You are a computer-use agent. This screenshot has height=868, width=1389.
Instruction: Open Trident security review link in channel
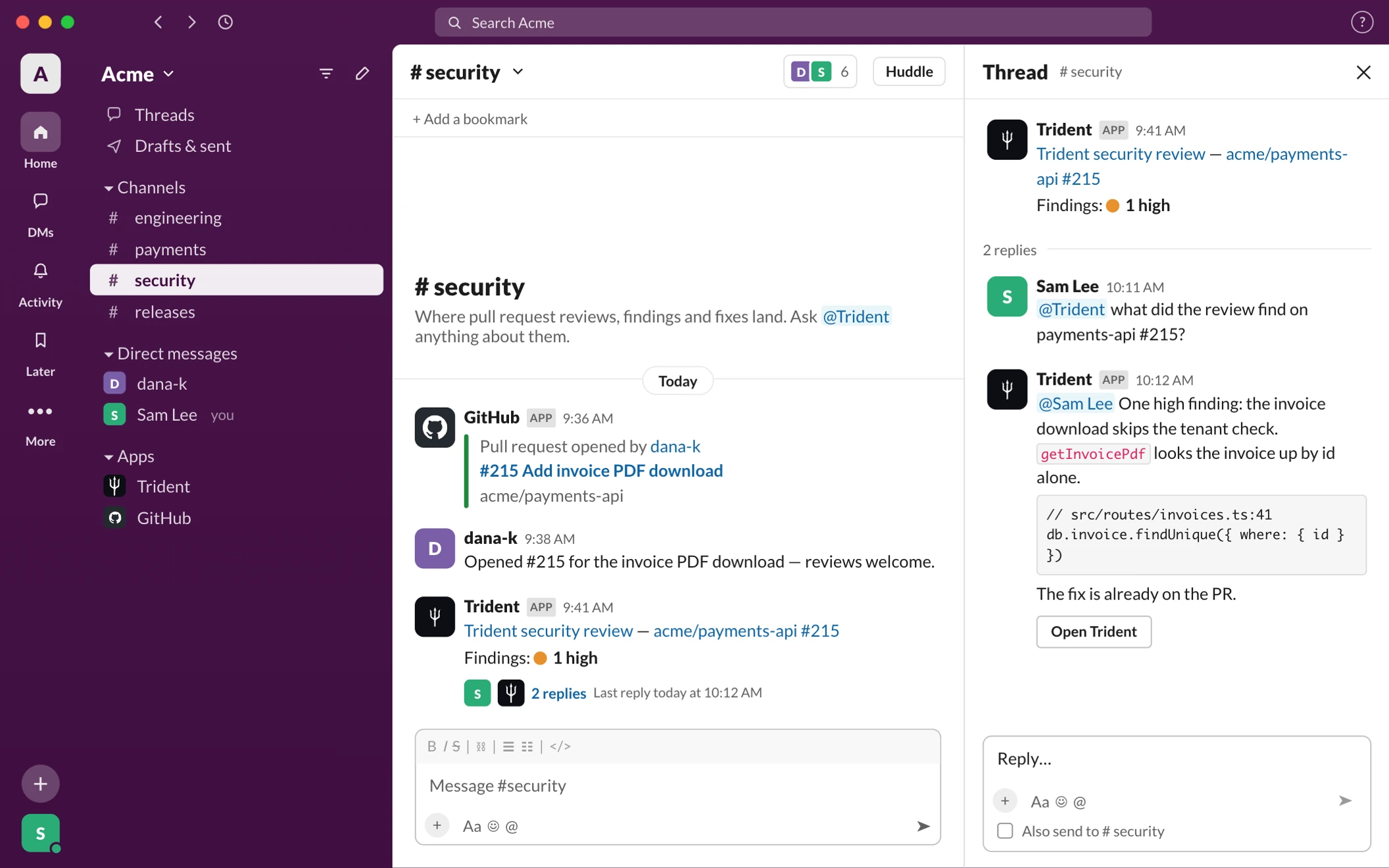tap(548, 631)
